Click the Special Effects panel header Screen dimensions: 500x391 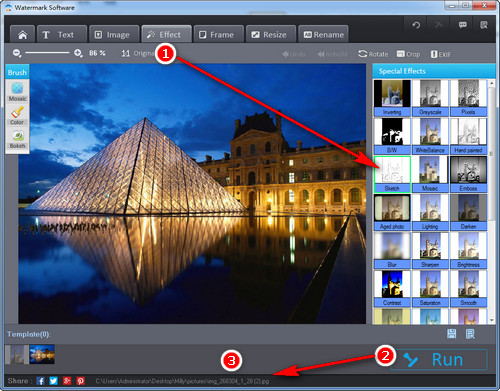point(434,71)
